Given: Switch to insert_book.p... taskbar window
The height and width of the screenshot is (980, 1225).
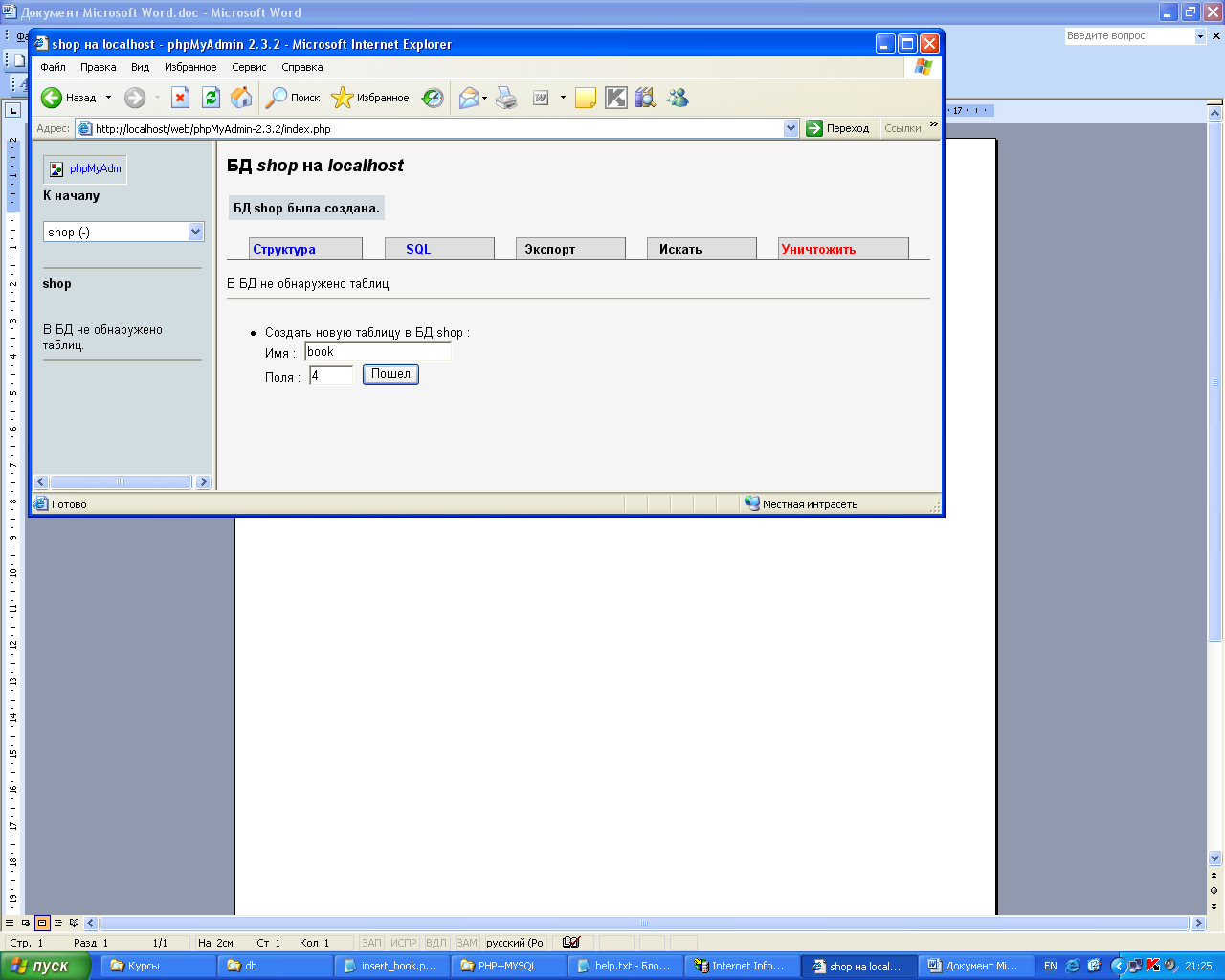Looking at the screenshot, I should 391,966.
